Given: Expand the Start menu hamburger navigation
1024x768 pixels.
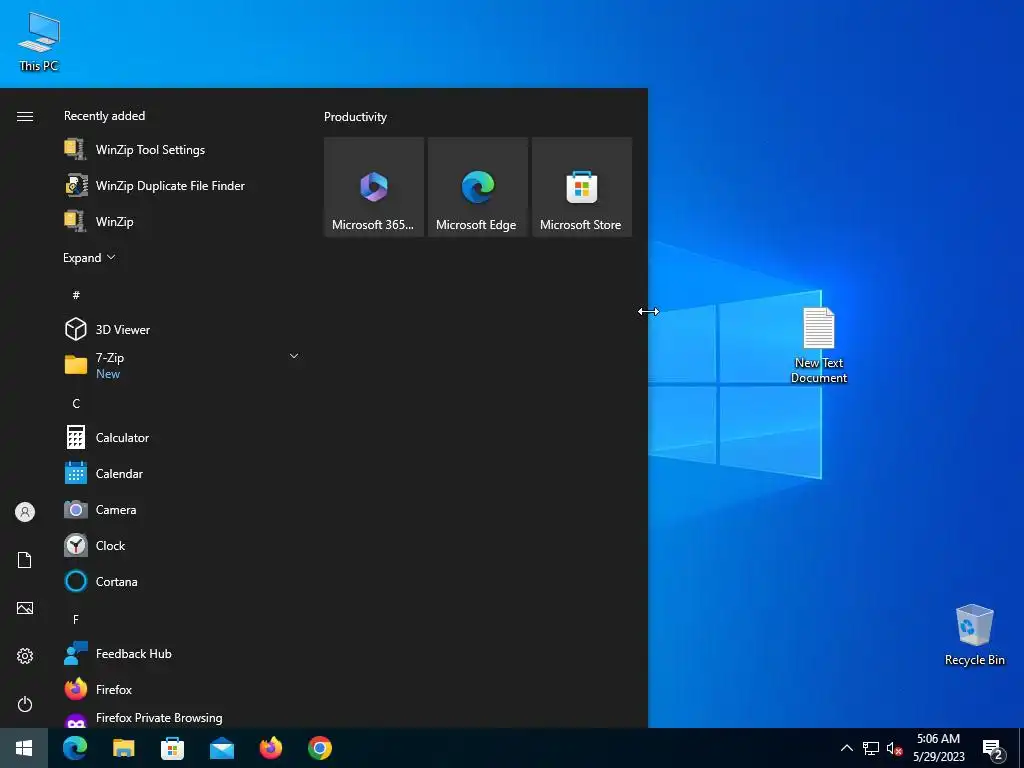Looking at the screenshot, I should point(25,116).
